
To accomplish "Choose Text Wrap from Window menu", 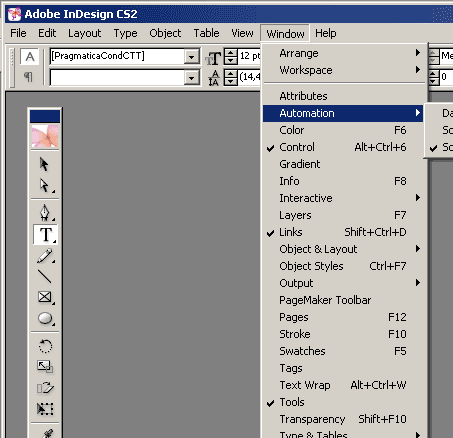I will point(343,385).
